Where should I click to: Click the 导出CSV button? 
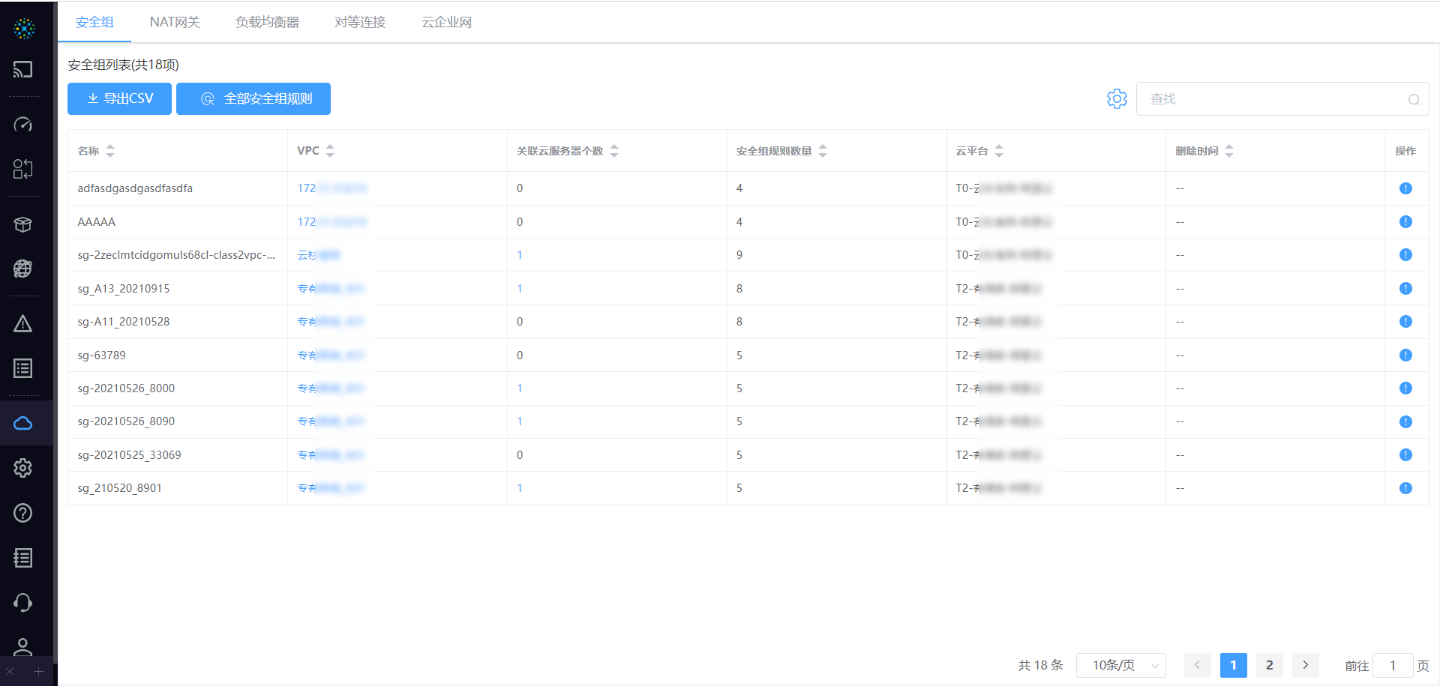119,98
